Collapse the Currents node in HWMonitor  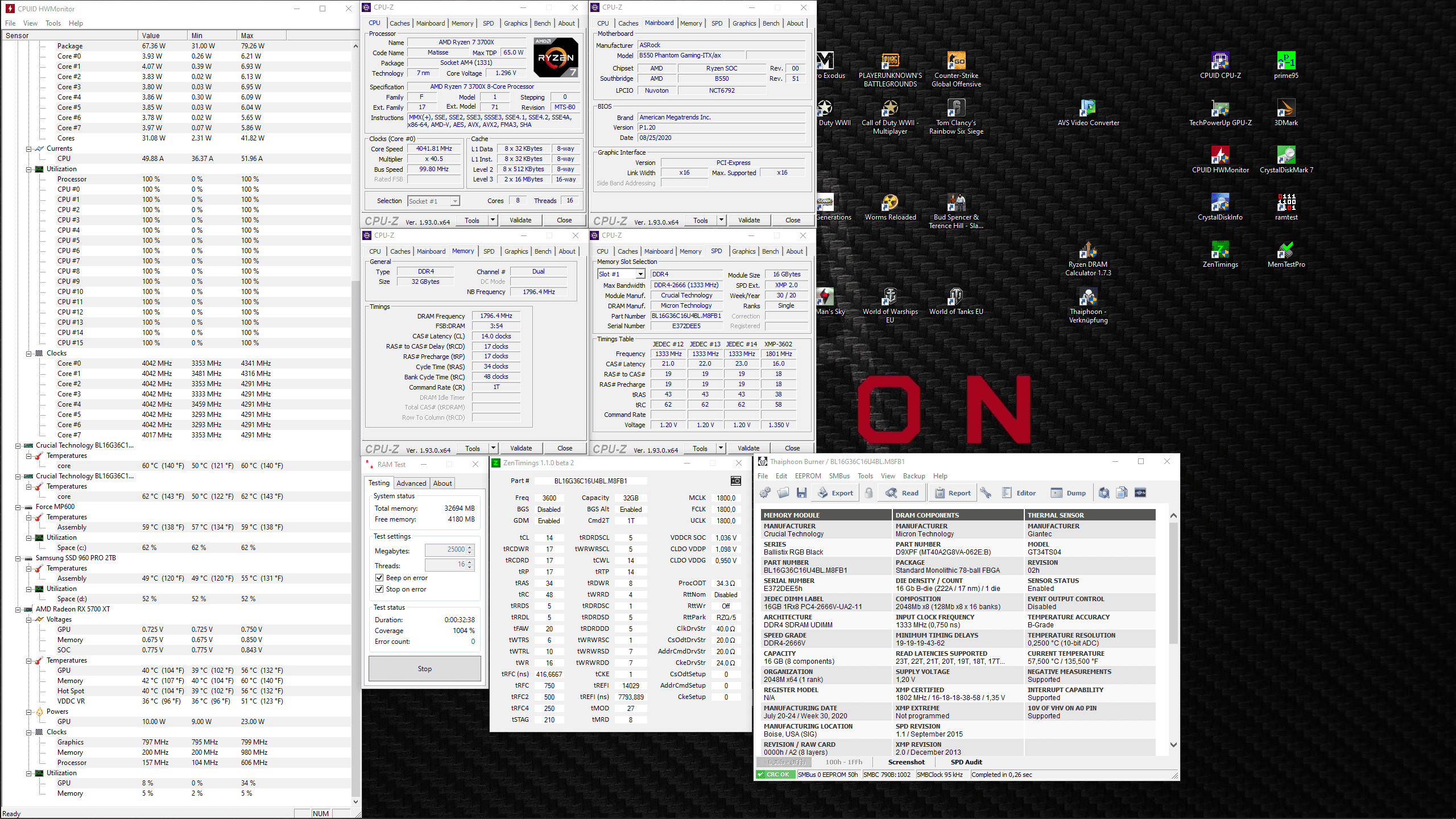point(28,148)
